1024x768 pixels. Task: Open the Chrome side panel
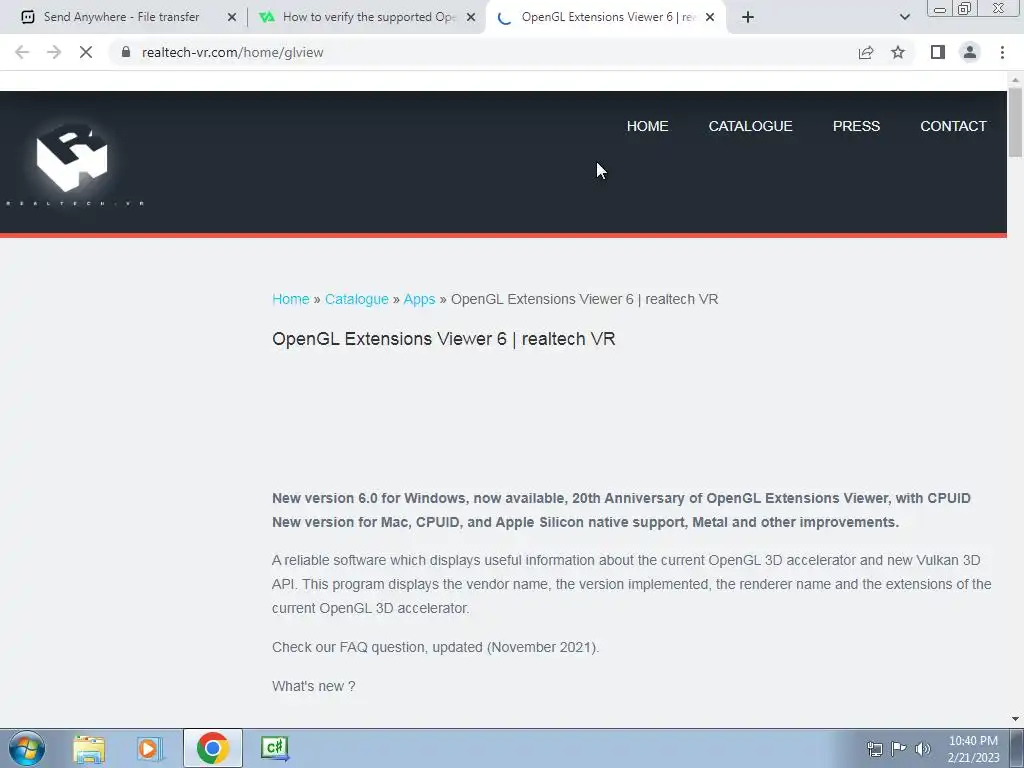pos(938,52)
